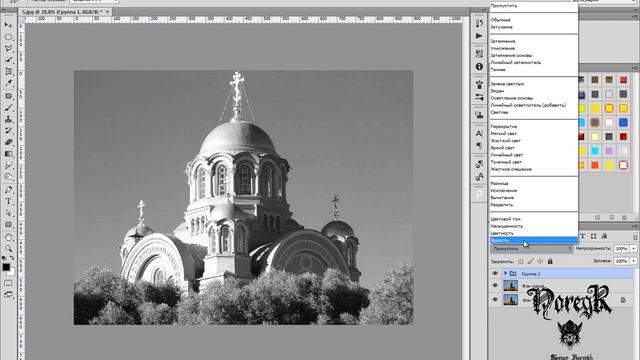640x360 pixels.
Task: Toggle lock image pixels brush icon
Action: point(531,261)
